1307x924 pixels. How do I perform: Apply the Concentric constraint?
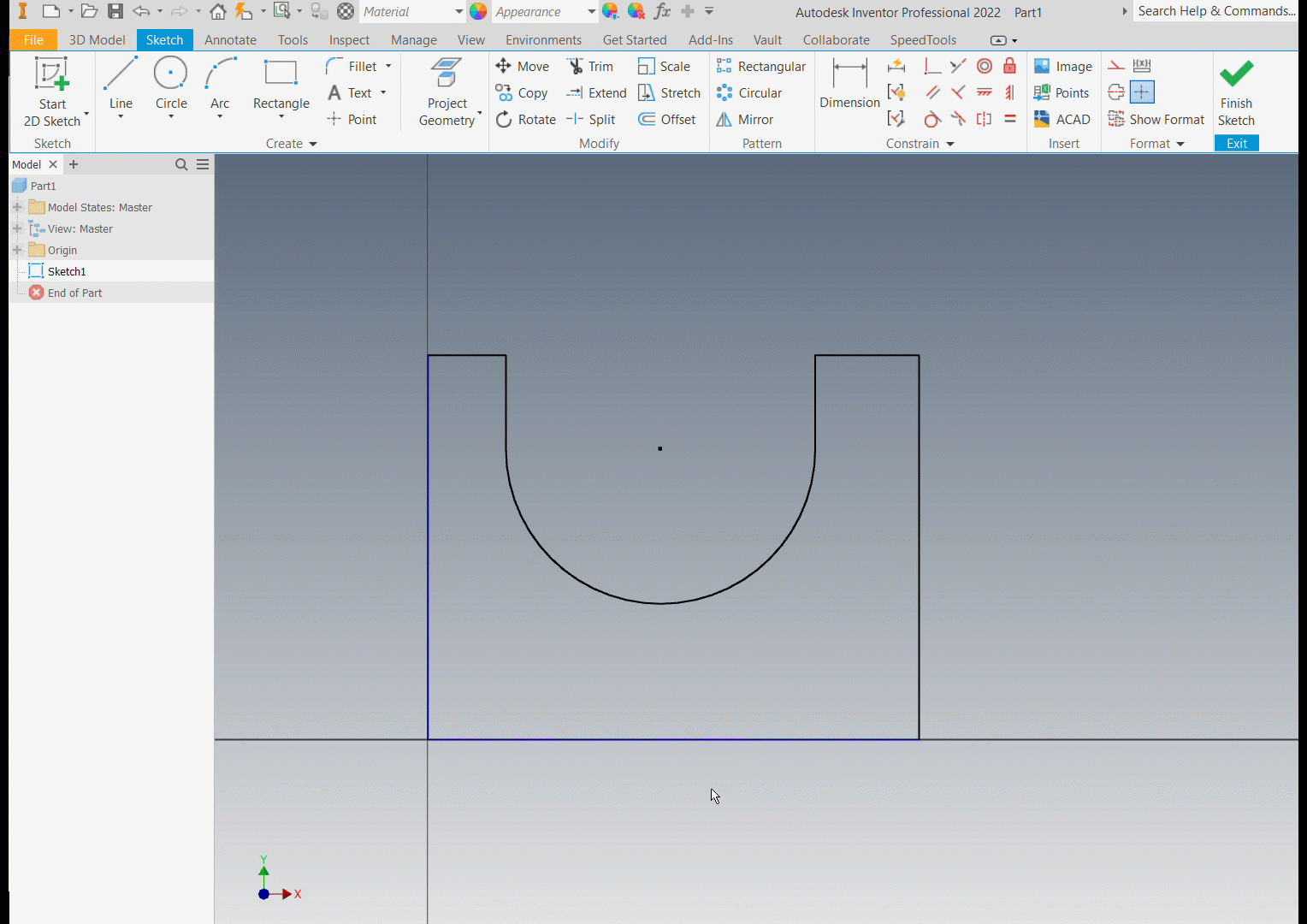tap(985, 66)
